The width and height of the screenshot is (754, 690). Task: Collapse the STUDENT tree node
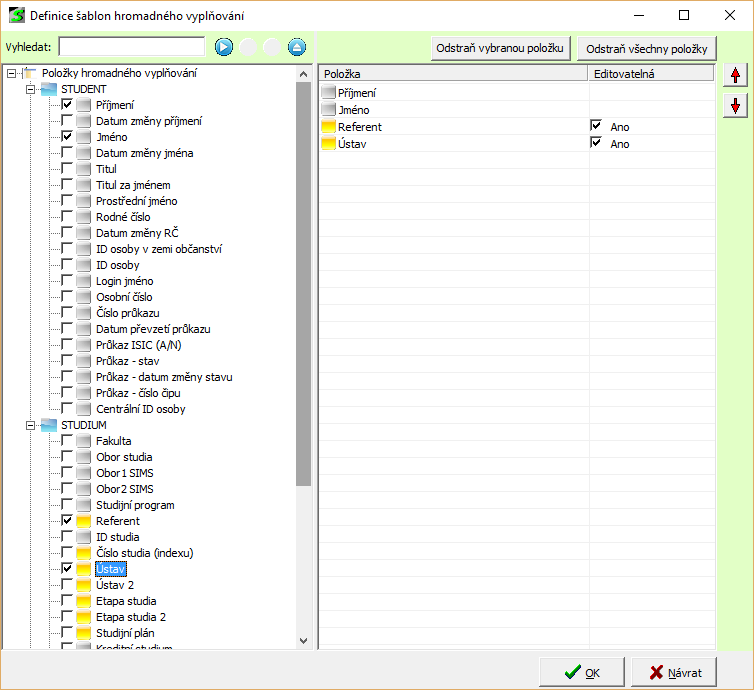pyautogui.click(x=30, y=89)
